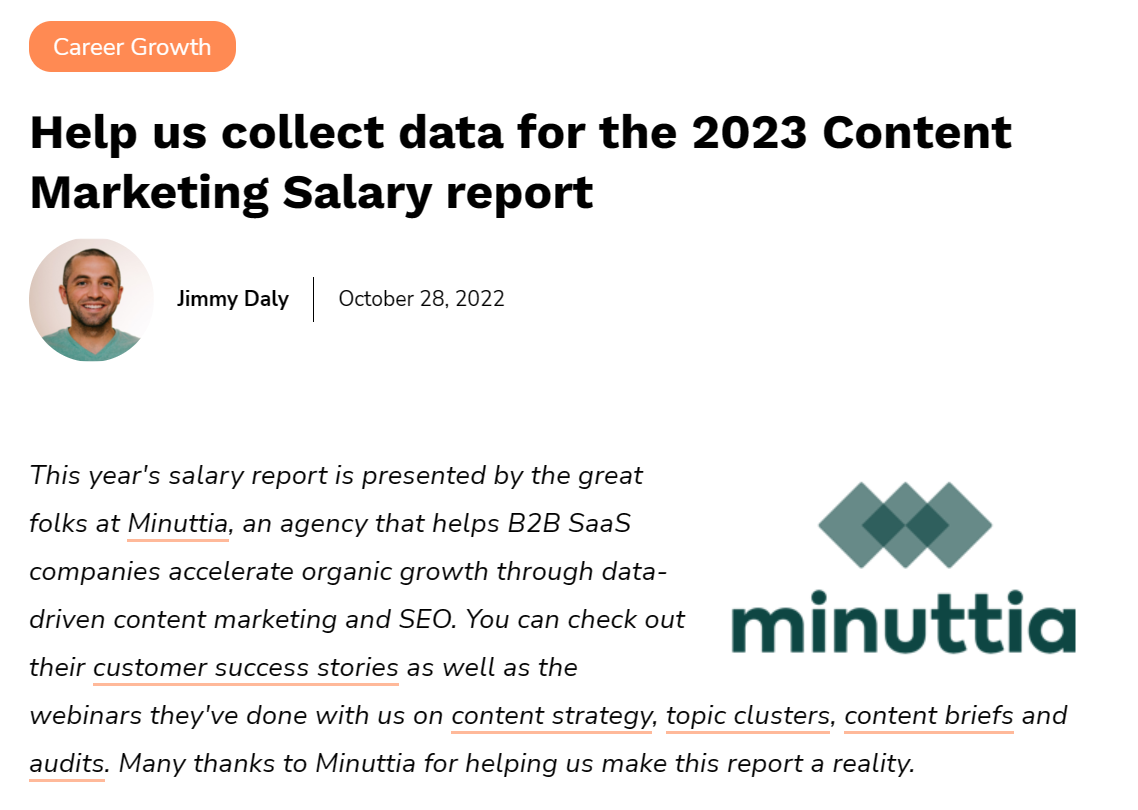This screenshot has width=1138, height=810.
Task: Click the article headline's first line
Action: 520,133
